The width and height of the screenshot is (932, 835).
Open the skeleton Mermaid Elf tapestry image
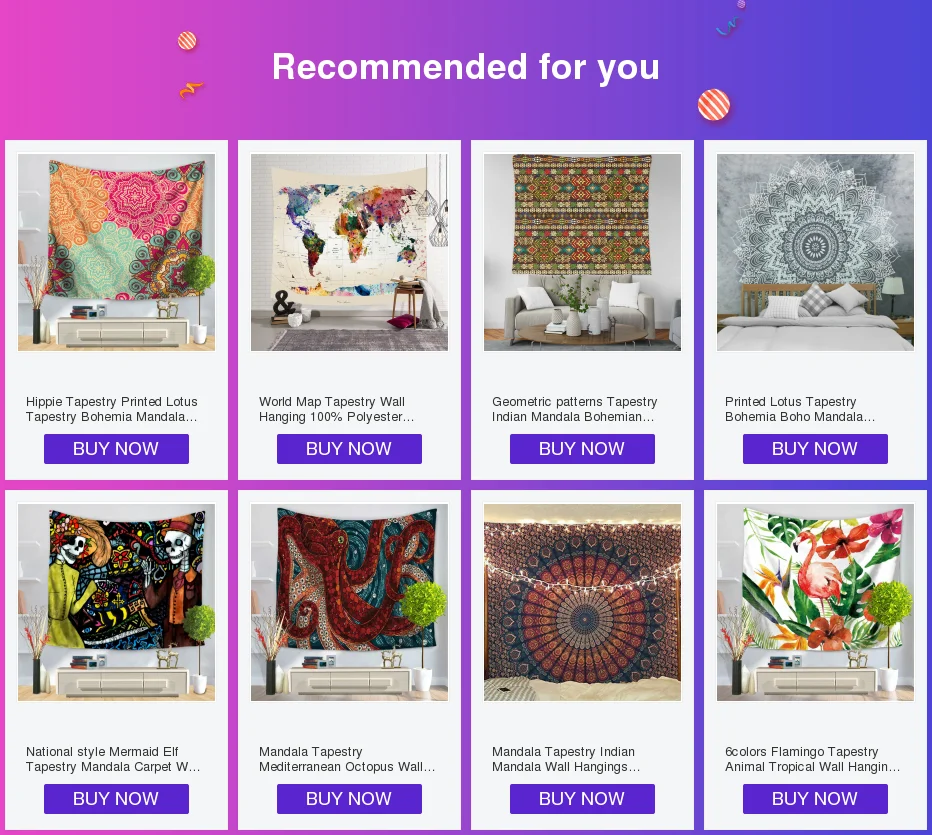coord(116,603)
